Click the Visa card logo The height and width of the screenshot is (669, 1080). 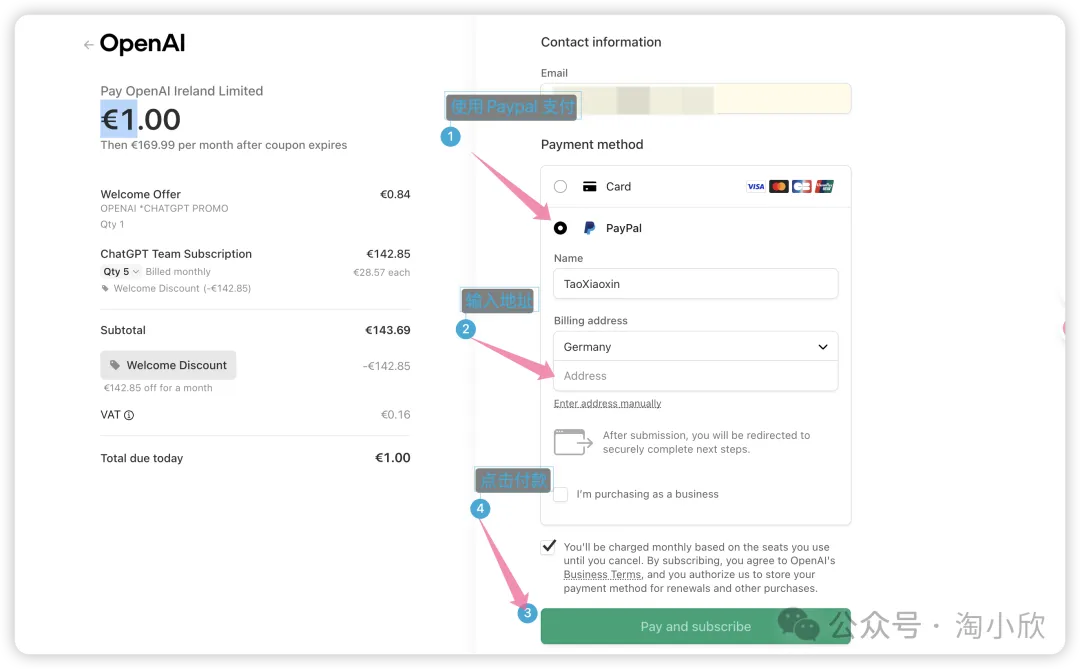[x=756, y=187]
